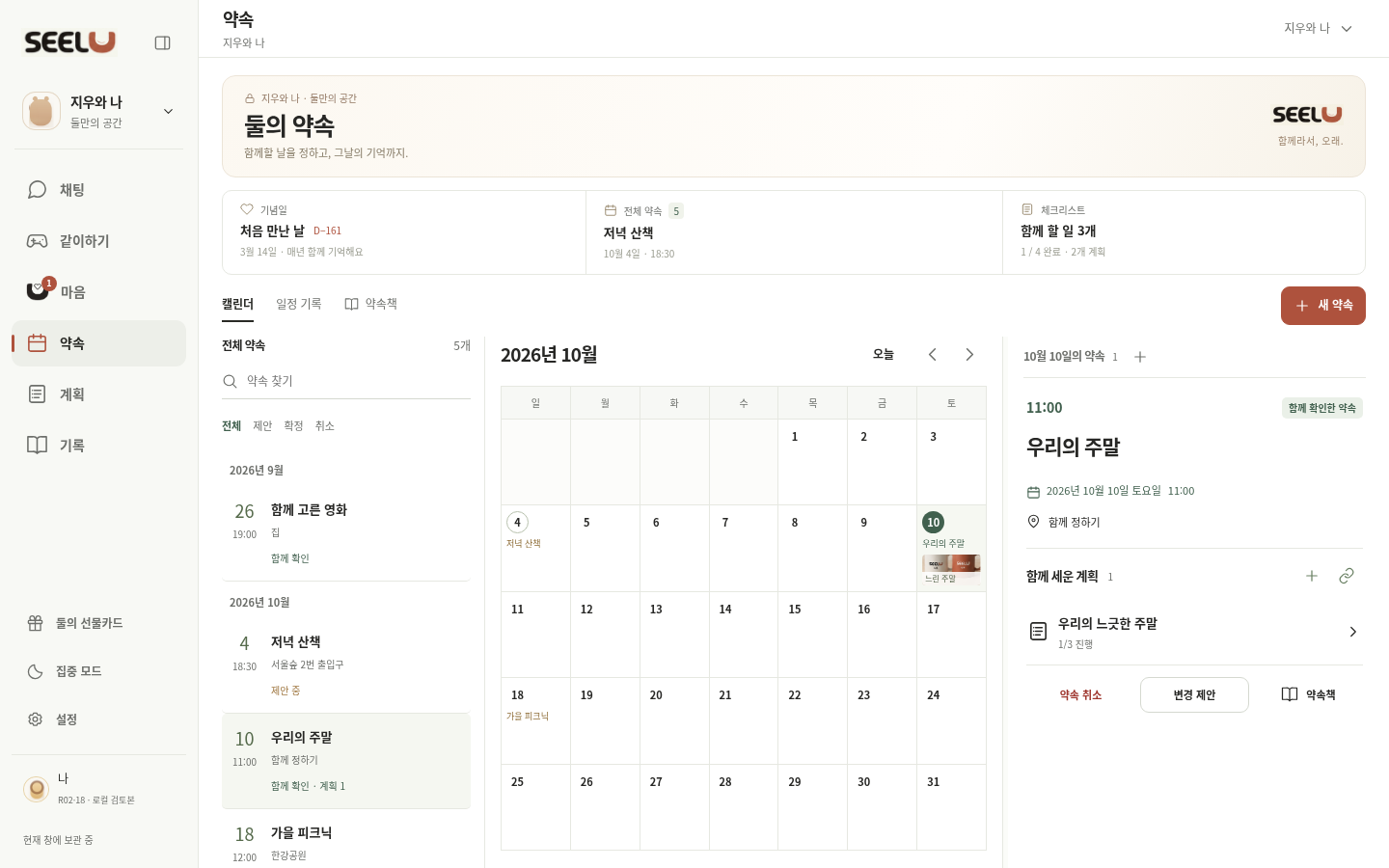1389x868 pixels.
Task: Expand 우리의 느긋한 주말 plan chevron
Action: [x=1352, y=632]
